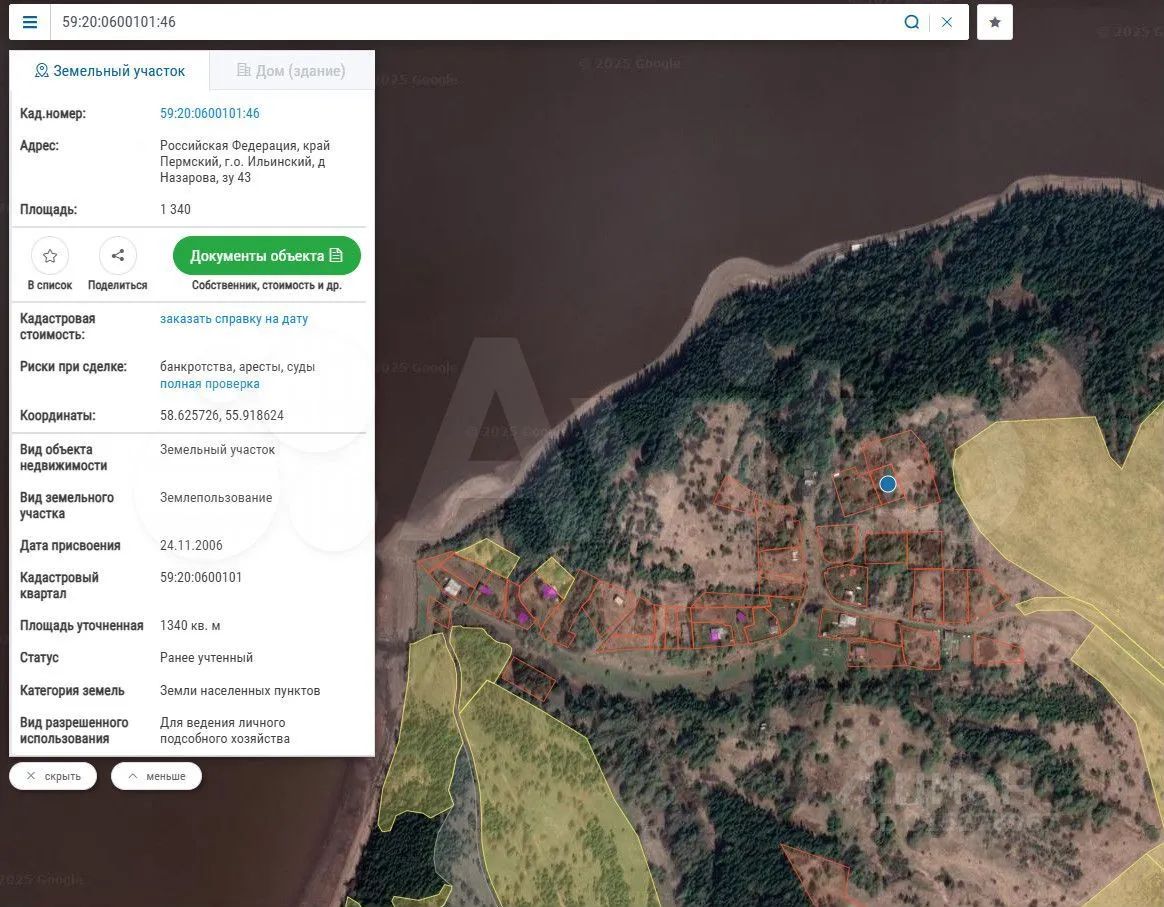The image size is (1164, 907).
Task: Clear the search field with X icon
Action: [x=947, y=22]
